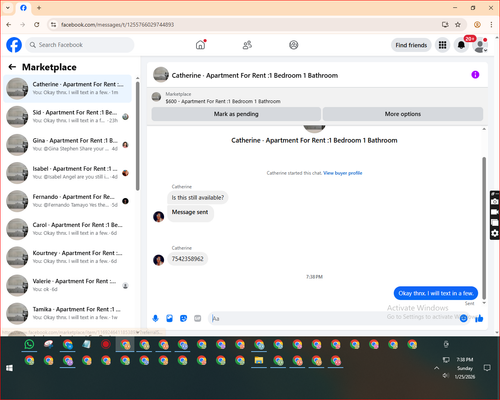This screenshot has height=400, width=500.
Task: Click the chat messages scrollbar
Action: point(484,228)
